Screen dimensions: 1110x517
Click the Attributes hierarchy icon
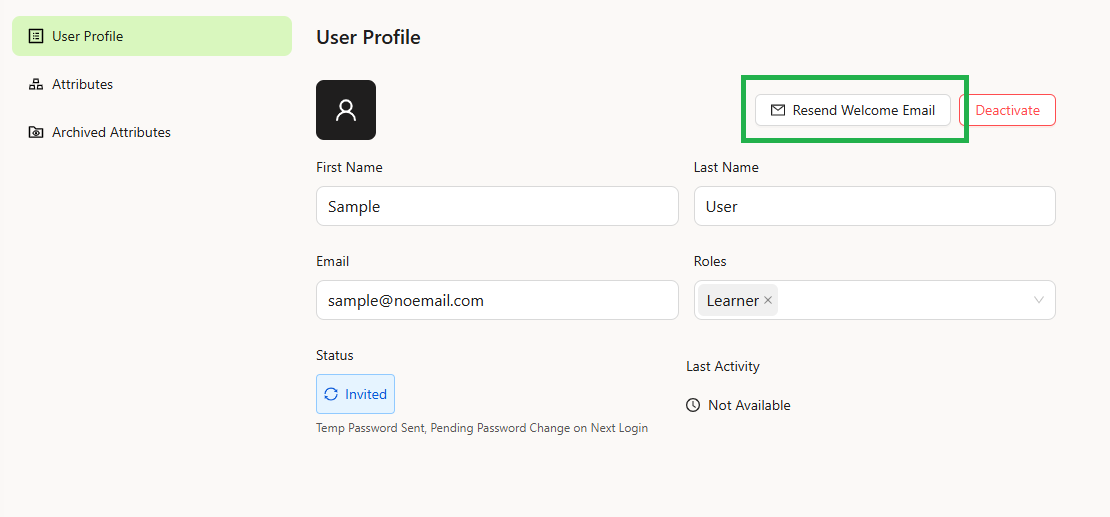click(x=35, y=84)
